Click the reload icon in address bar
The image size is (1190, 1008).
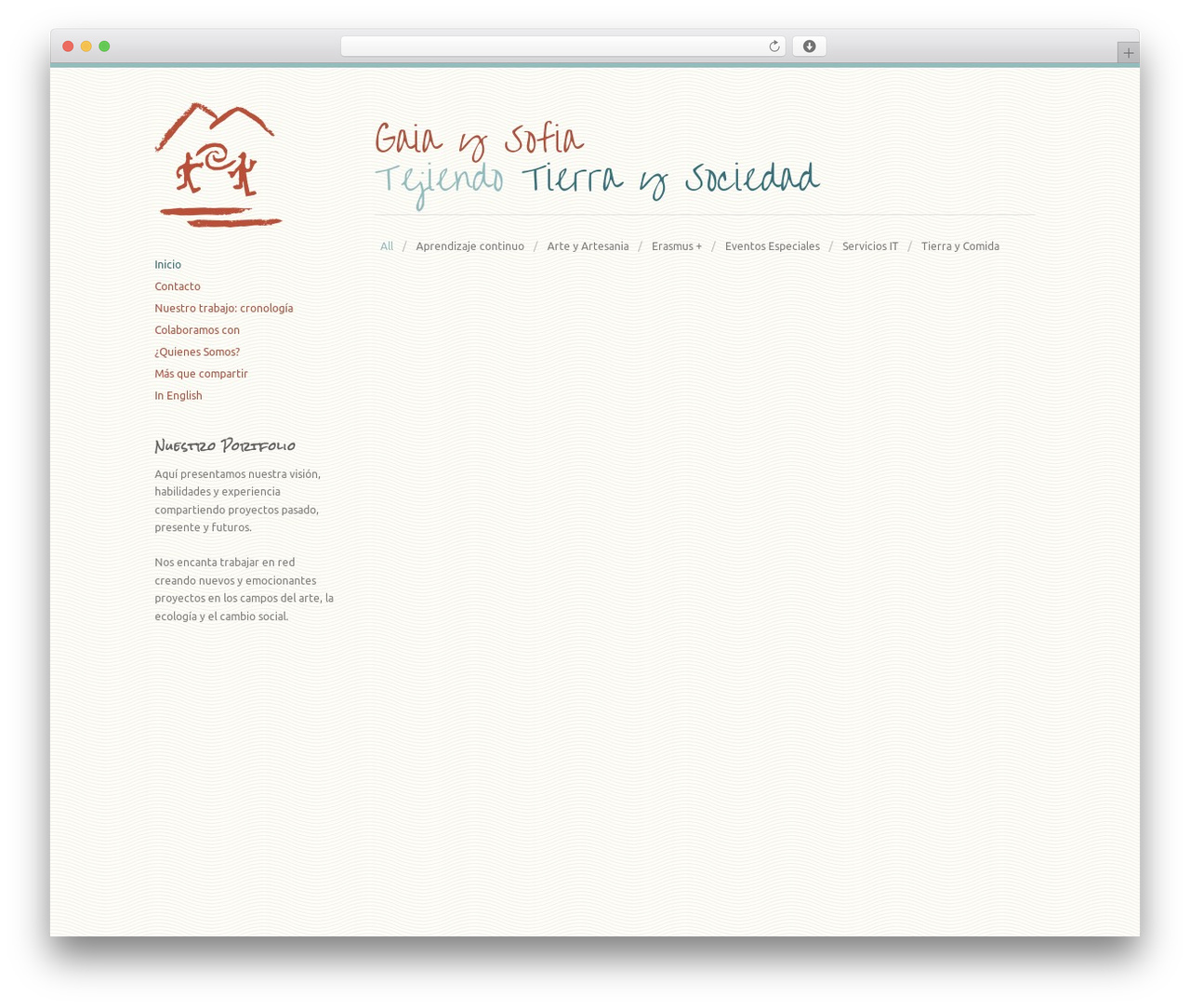coord(773,46)
